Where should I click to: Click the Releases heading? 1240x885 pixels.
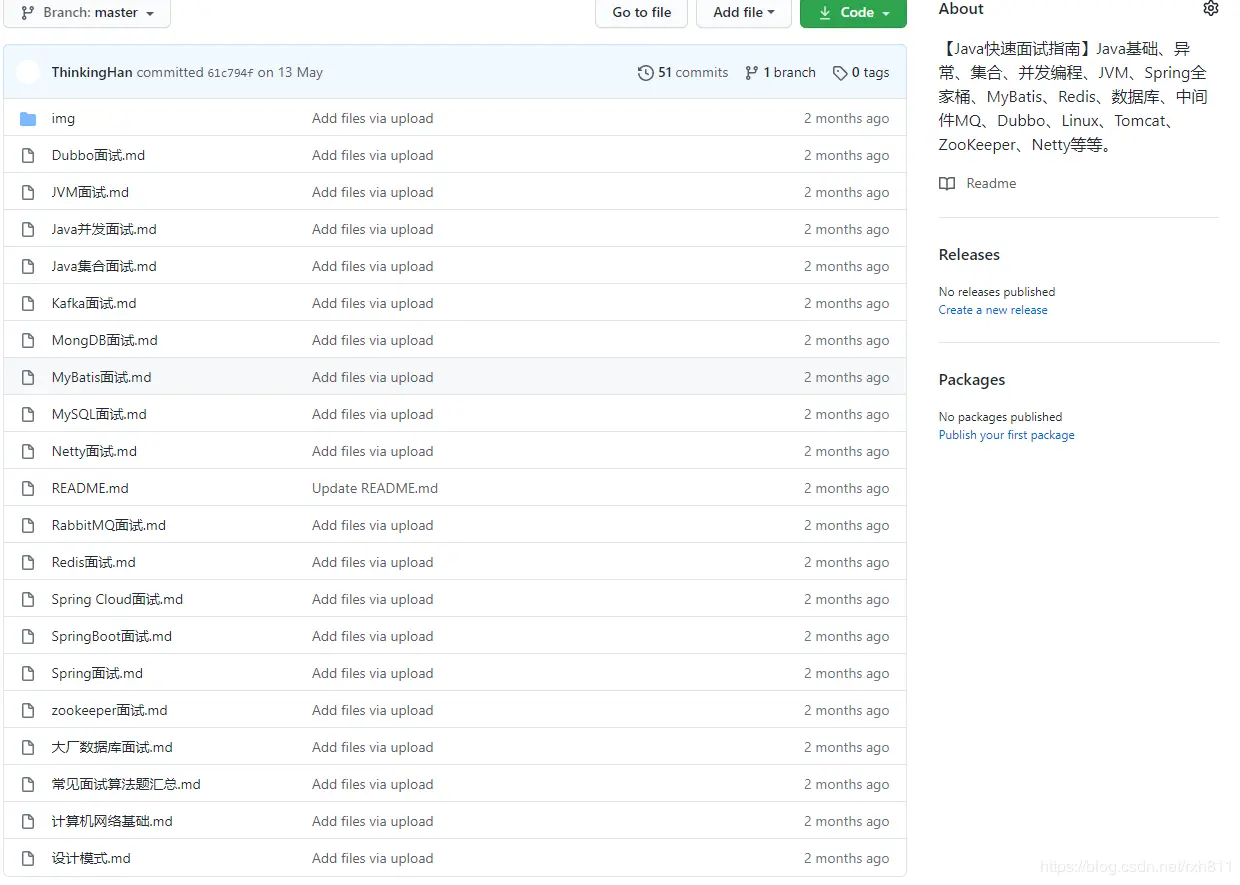click(x=969, y=254)
